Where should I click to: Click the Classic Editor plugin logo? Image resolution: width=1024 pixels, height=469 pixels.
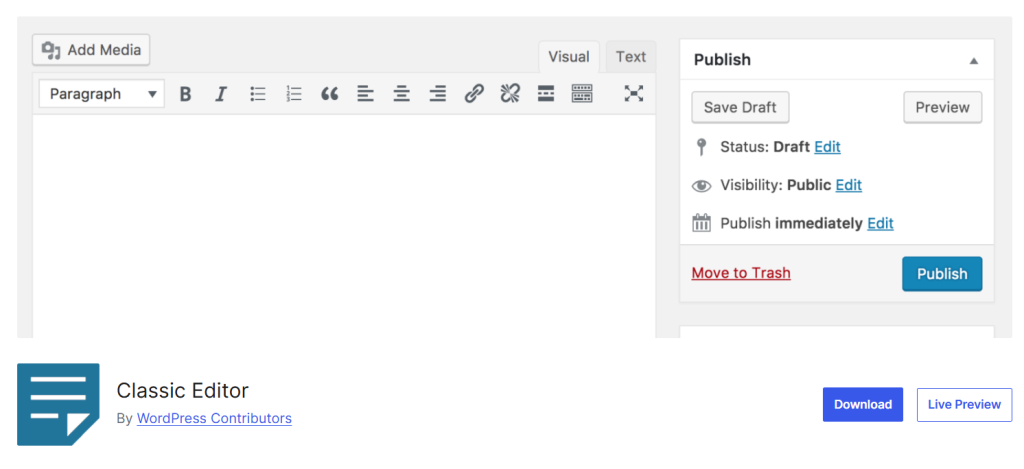(58, 404)
